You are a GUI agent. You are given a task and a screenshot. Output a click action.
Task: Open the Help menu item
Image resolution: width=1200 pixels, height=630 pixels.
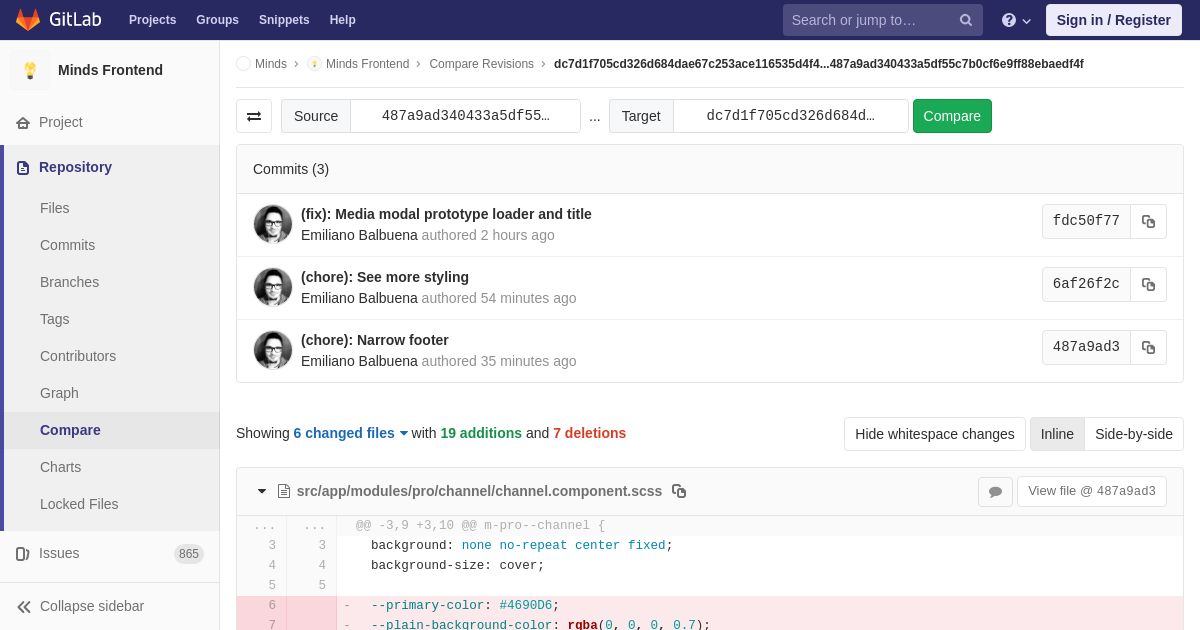343,20
